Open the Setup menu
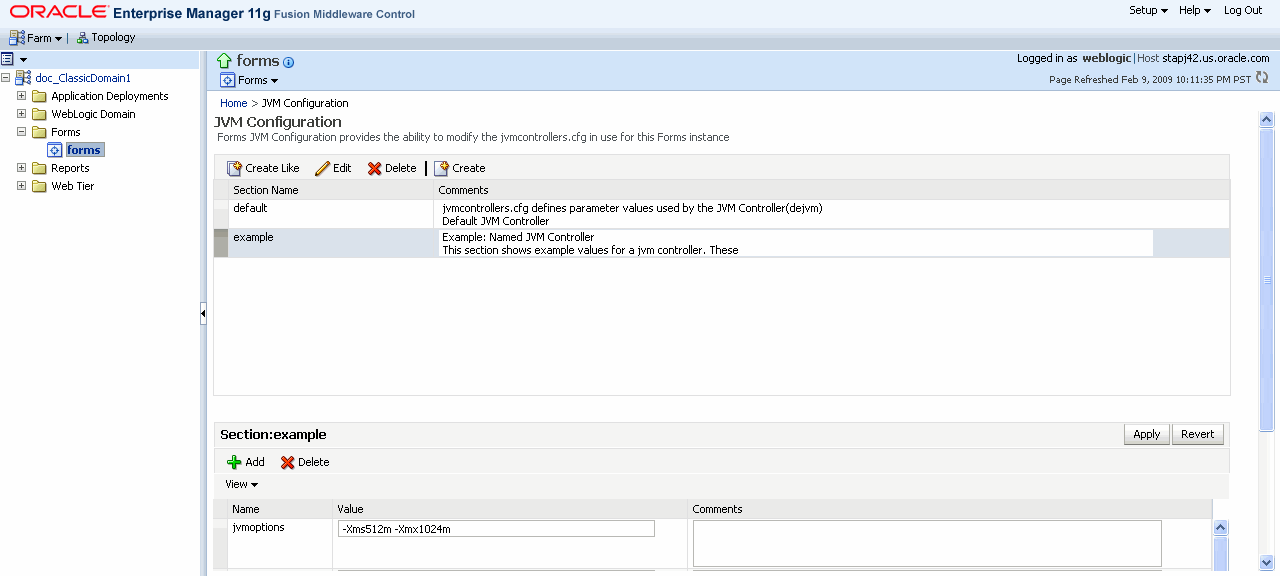 (1147, 10)
